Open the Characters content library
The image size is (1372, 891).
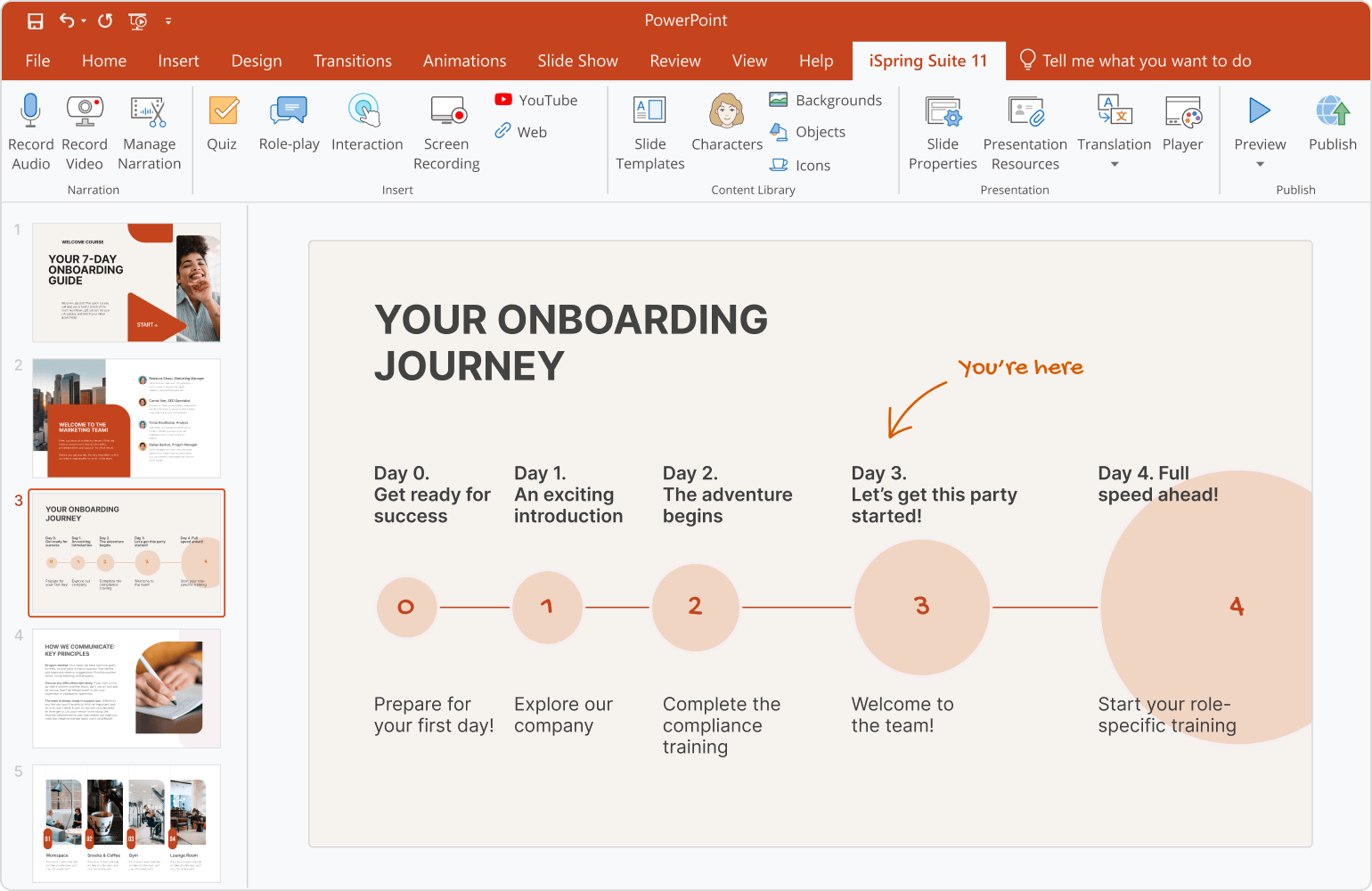point(727,112)
